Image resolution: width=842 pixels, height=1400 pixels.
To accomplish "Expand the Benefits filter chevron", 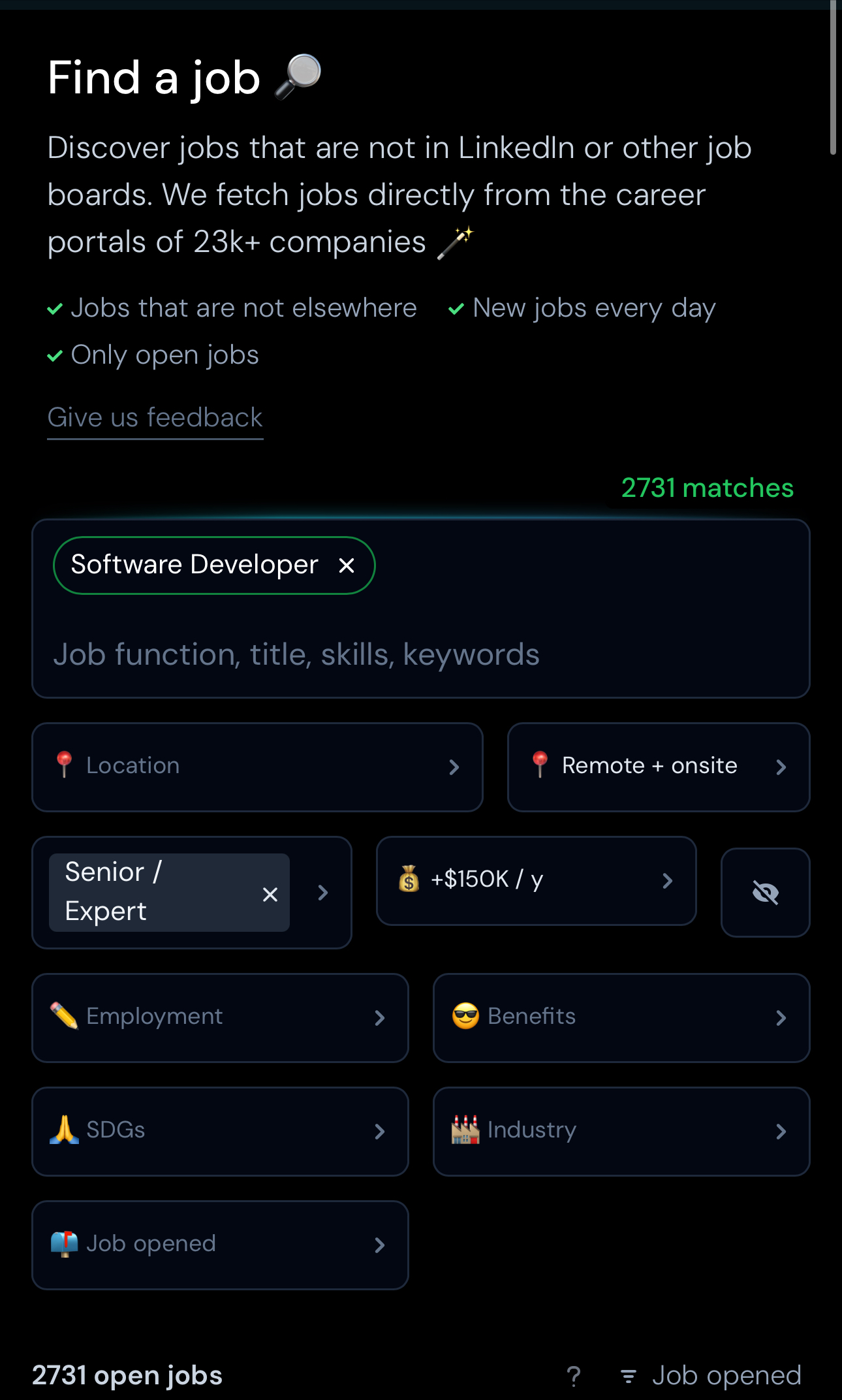I will 781,1018.
